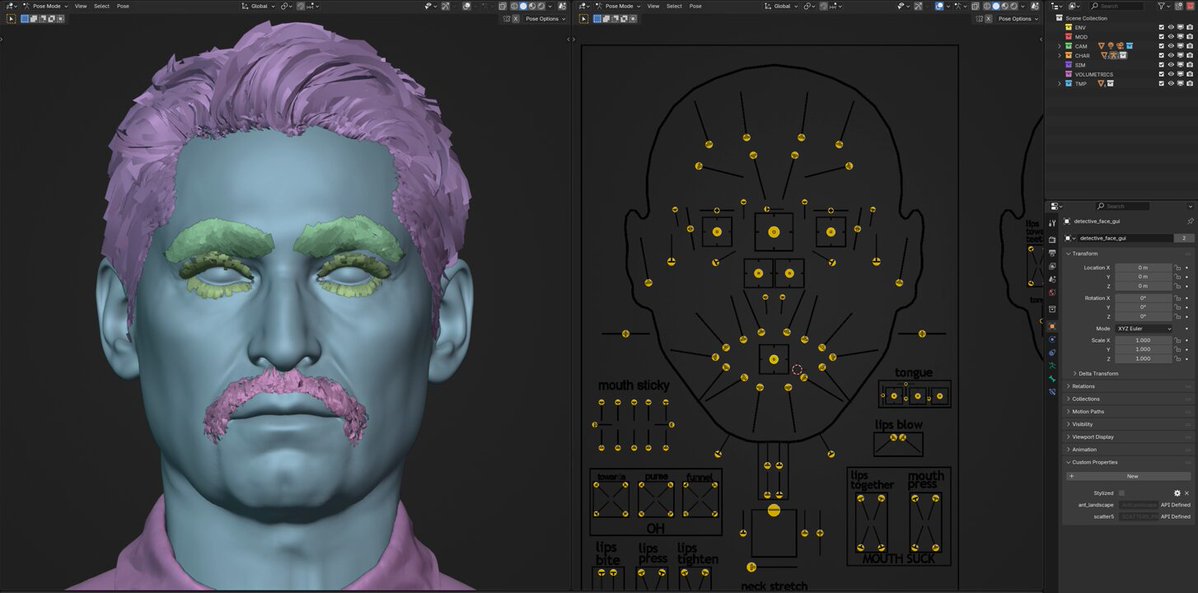This screenshot has height=593, width=1198.
Task: Open the Output properties tab icon
Action: click(1052, 253)
